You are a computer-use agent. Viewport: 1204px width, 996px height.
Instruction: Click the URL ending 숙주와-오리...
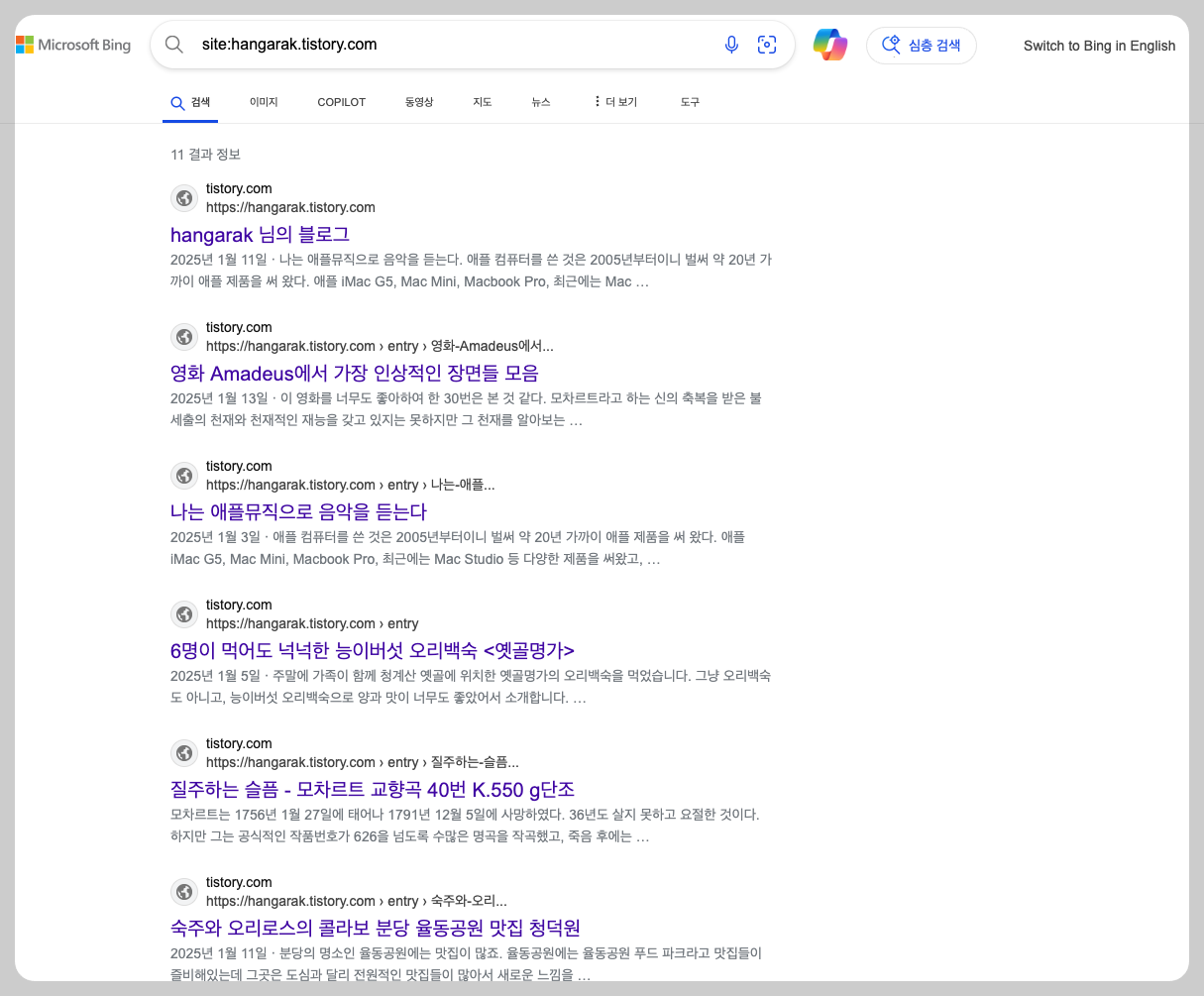click(x=357, y=902)
